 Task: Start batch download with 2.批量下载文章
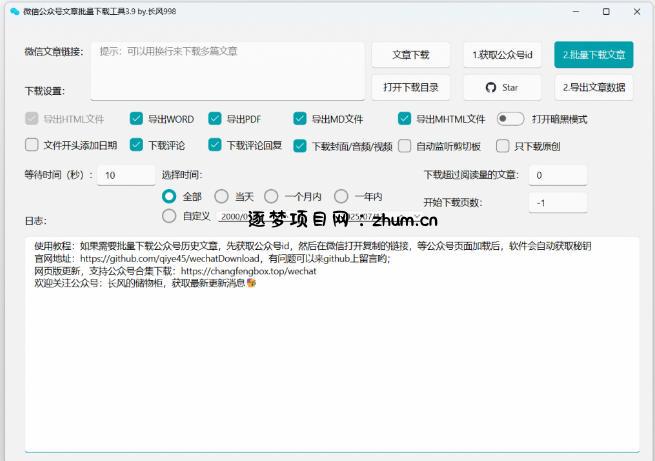[x=594, y=55]
